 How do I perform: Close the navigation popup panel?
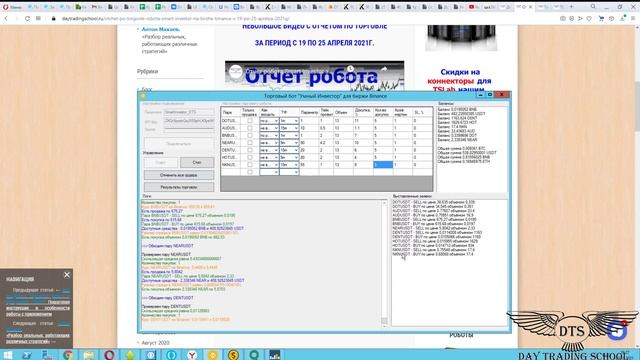point(67,275)
